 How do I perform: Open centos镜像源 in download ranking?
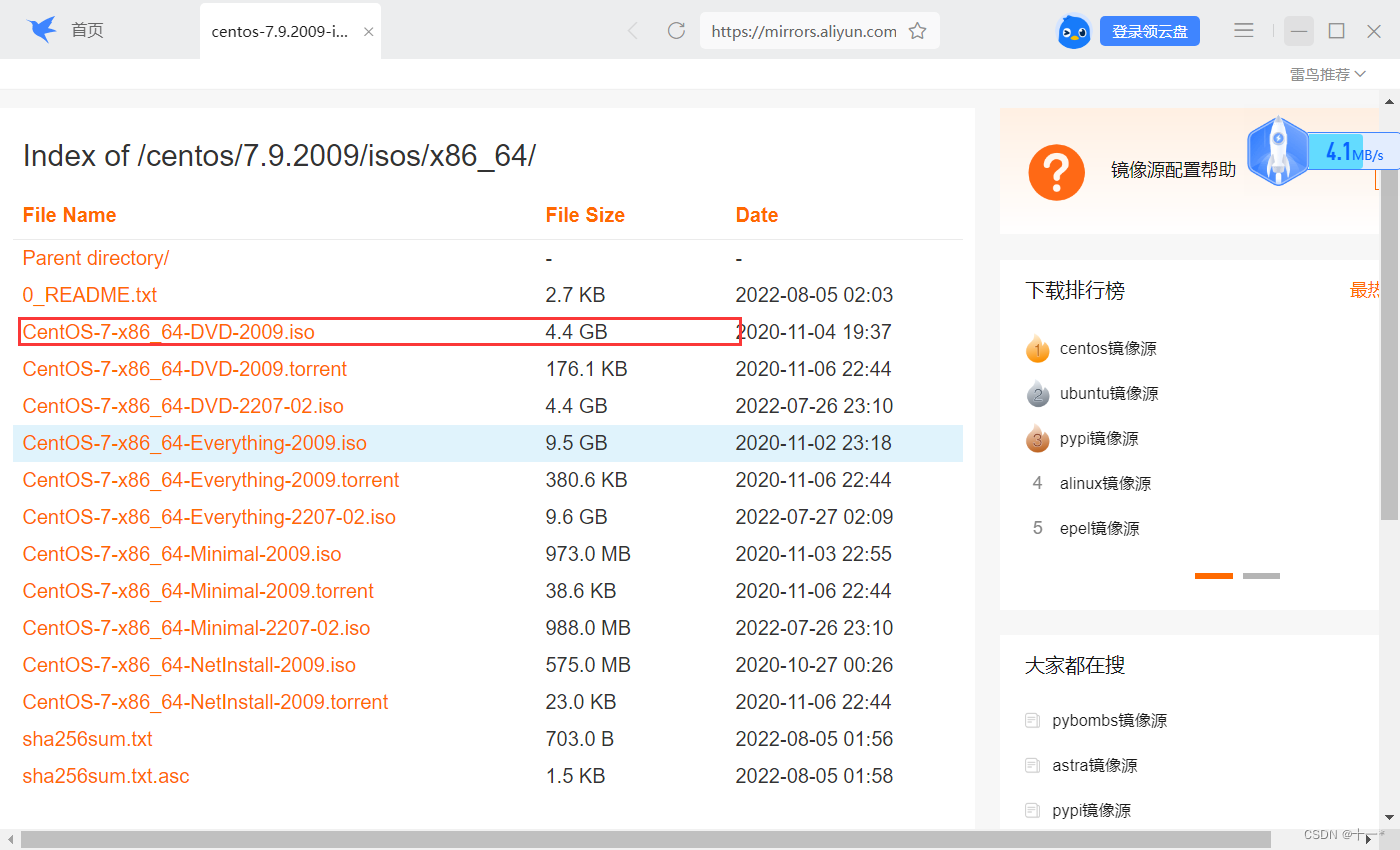(x=1108, y=349)
